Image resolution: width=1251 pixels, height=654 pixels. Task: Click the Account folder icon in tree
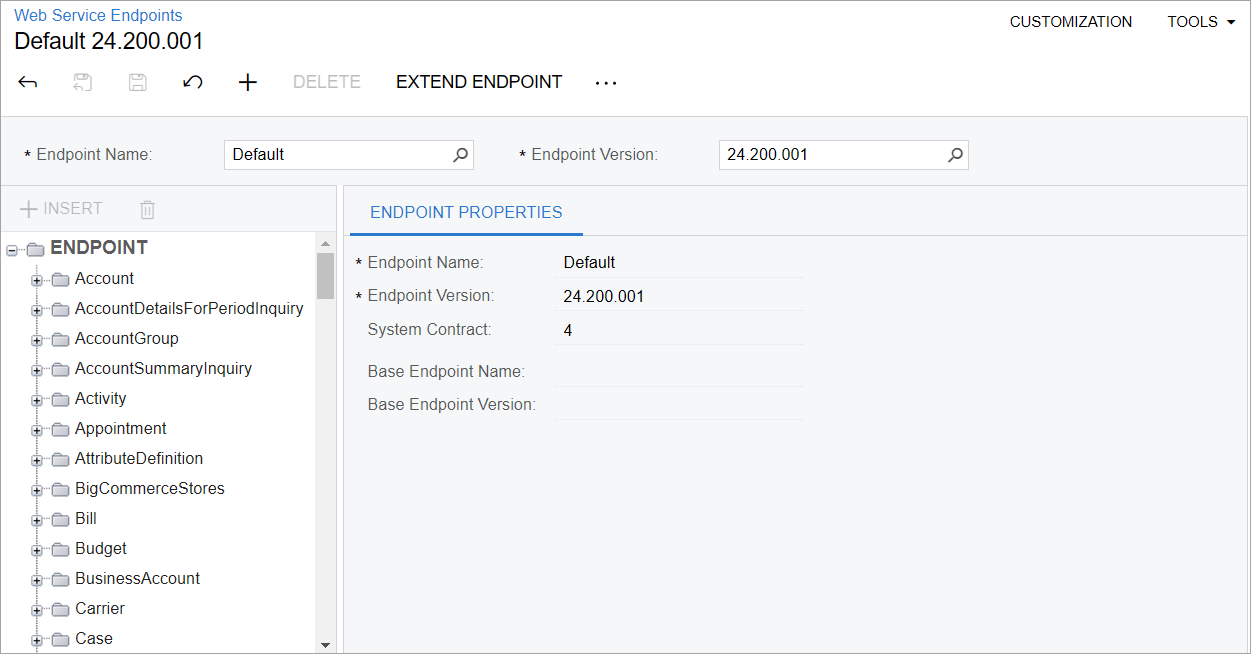coord(60,279)
